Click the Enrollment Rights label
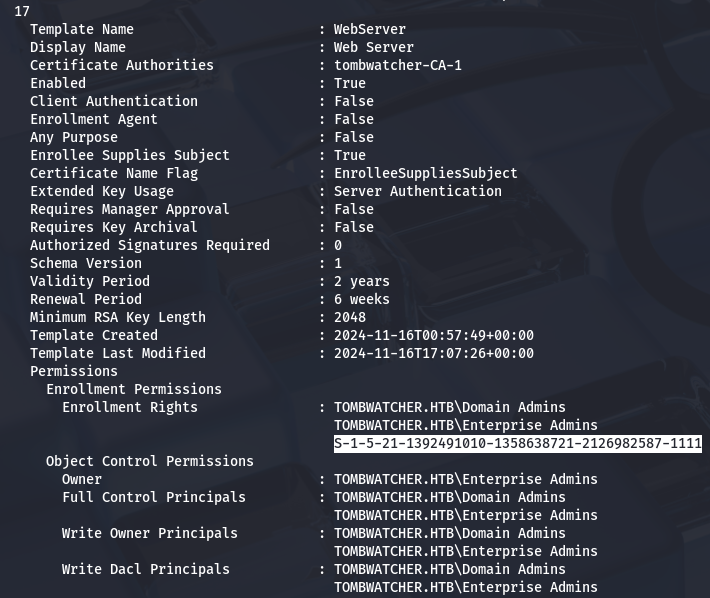Screen dimensions: 710x598 pos(129,407)
